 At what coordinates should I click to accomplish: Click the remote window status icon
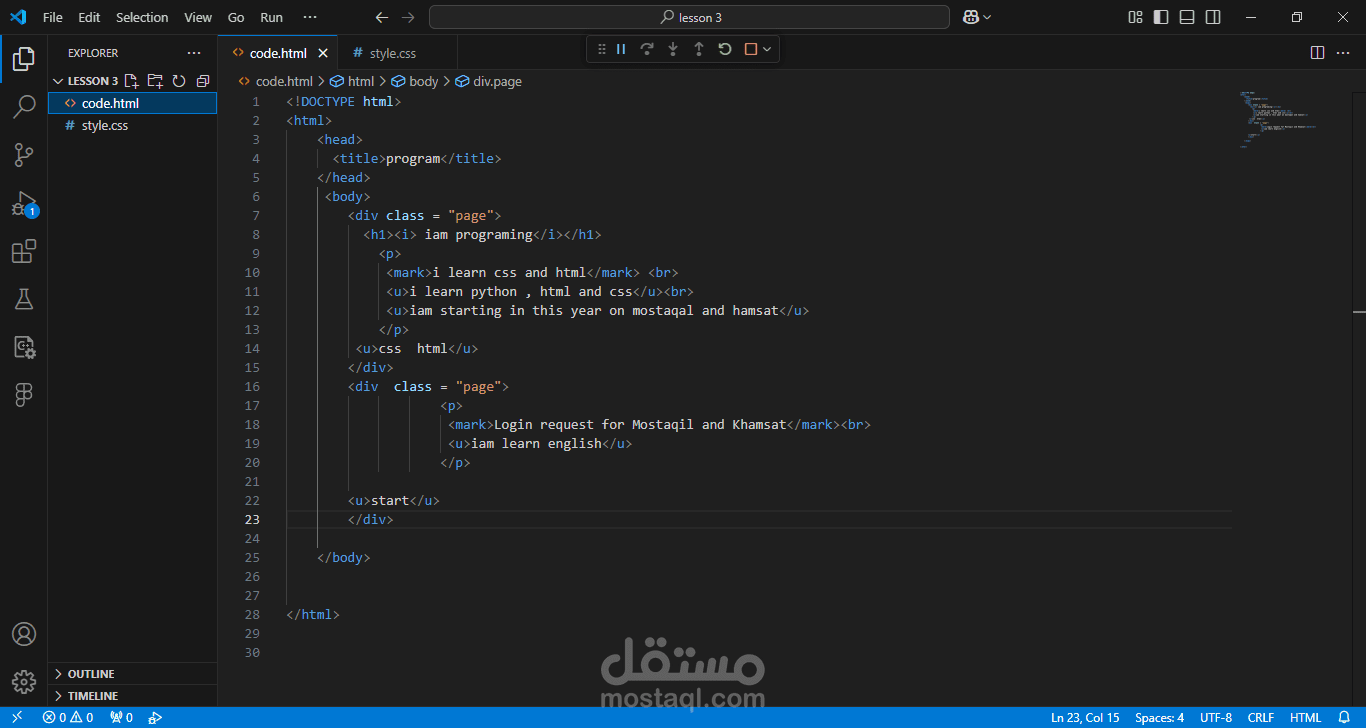click(x=17, y=717)
